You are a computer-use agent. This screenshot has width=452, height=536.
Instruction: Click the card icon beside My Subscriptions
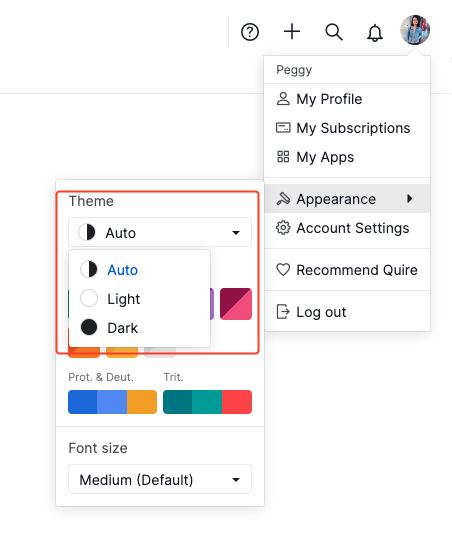(283, 128)
